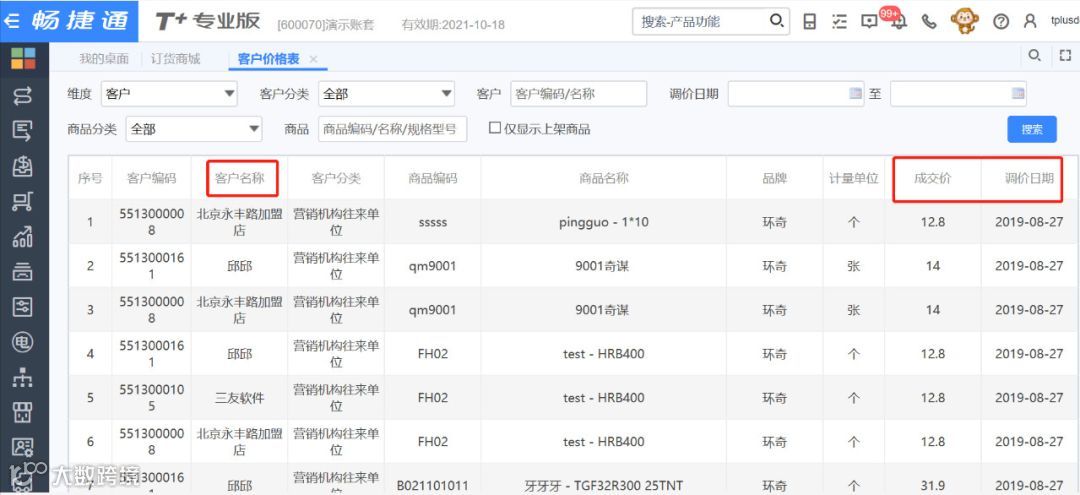Open the checklist tasks icon in header
Screen dimensions: 1080x495
[839, 22]
